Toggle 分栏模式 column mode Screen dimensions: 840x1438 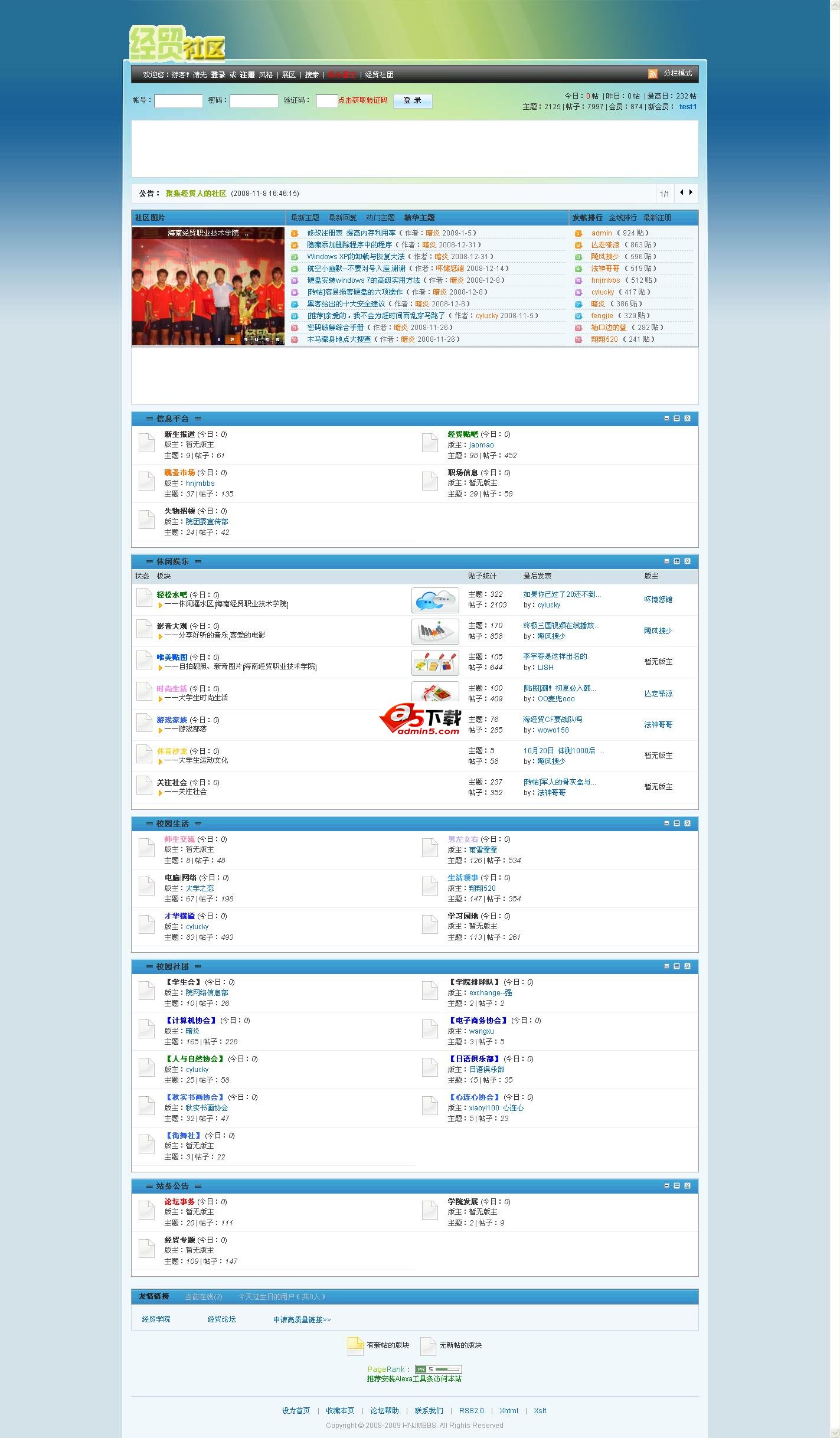pyautogui.click(x=678, y=73)
